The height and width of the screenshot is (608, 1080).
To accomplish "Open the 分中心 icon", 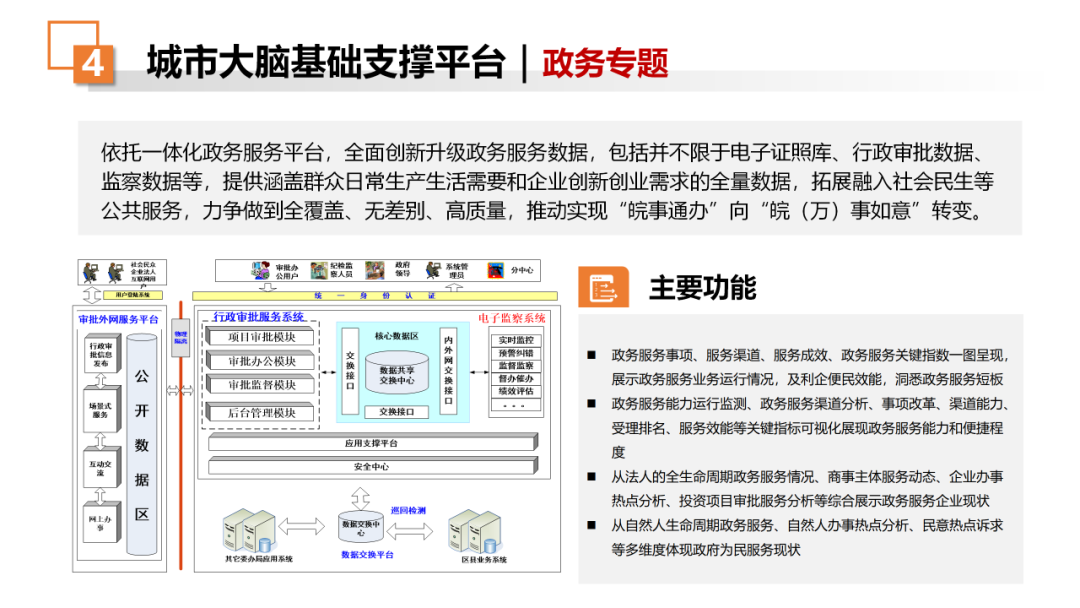I will pos(494,269).
